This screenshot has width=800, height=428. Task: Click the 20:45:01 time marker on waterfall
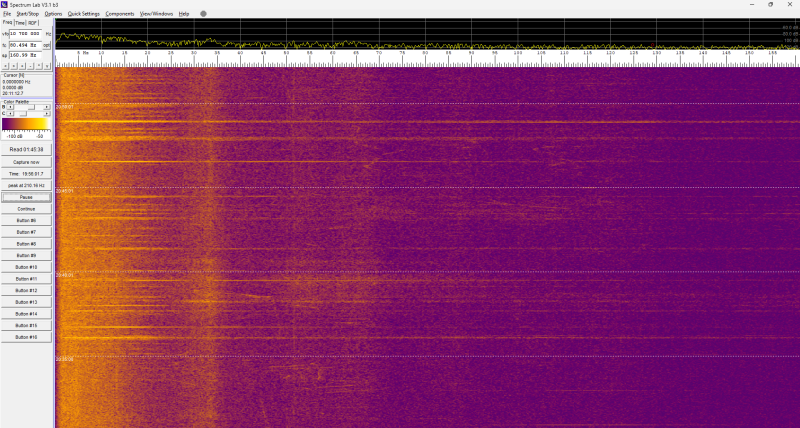tap(64, 191)
